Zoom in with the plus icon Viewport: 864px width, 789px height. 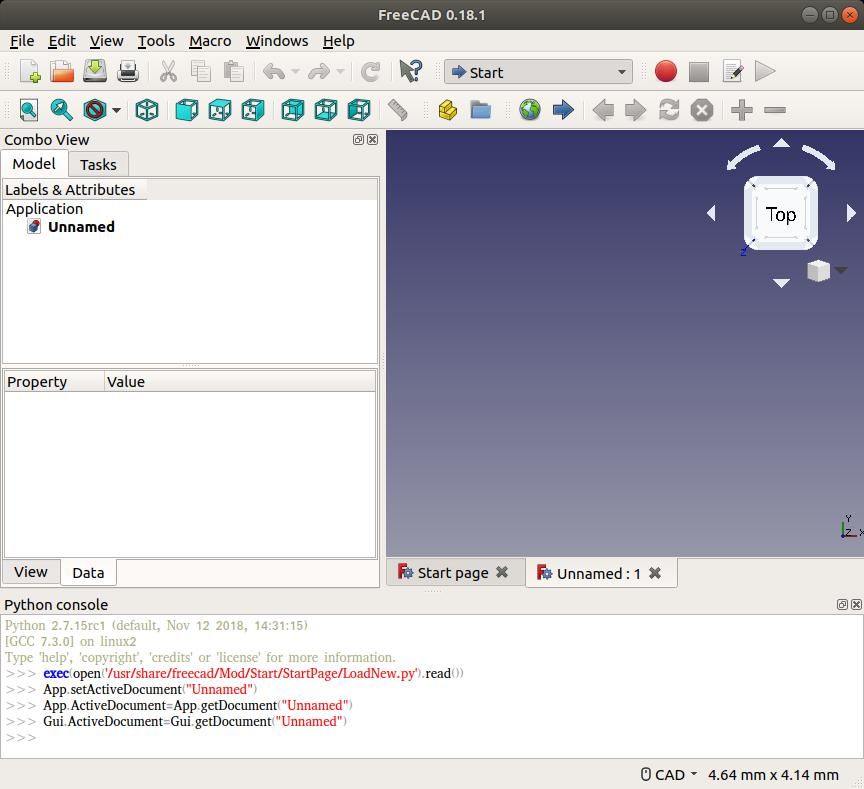pyautogui.click(x=742, y=110)
